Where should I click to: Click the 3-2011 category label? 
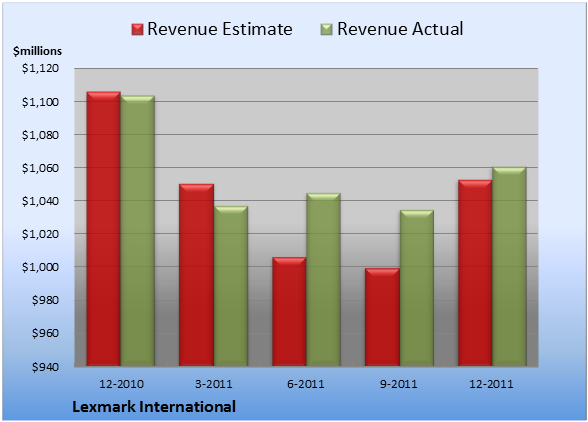pyautogui.click(x=214, y=384)
